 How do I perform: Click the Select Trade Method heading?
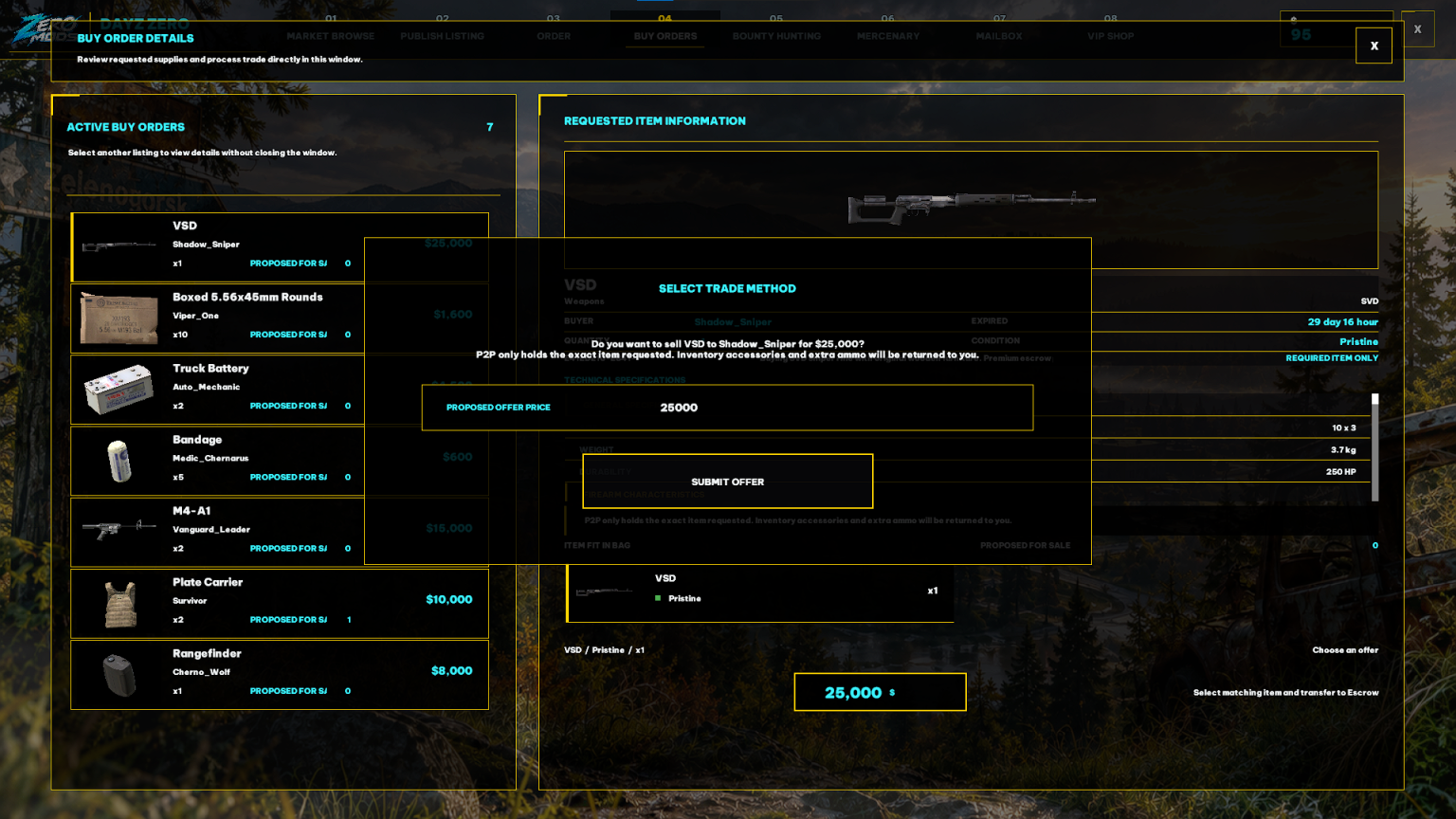coord(727,289)
